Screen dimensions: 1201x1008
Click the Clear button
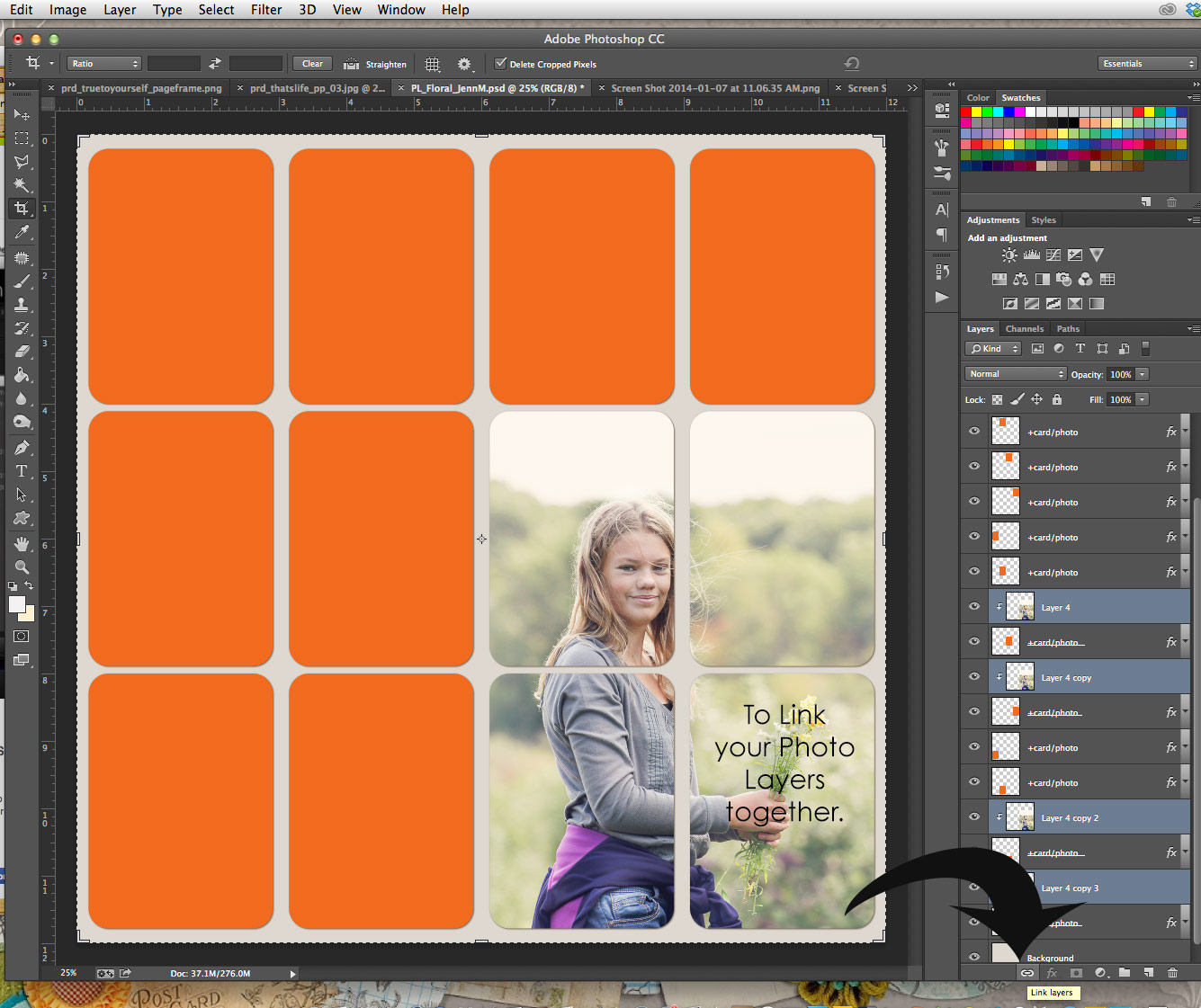point(312,64)
